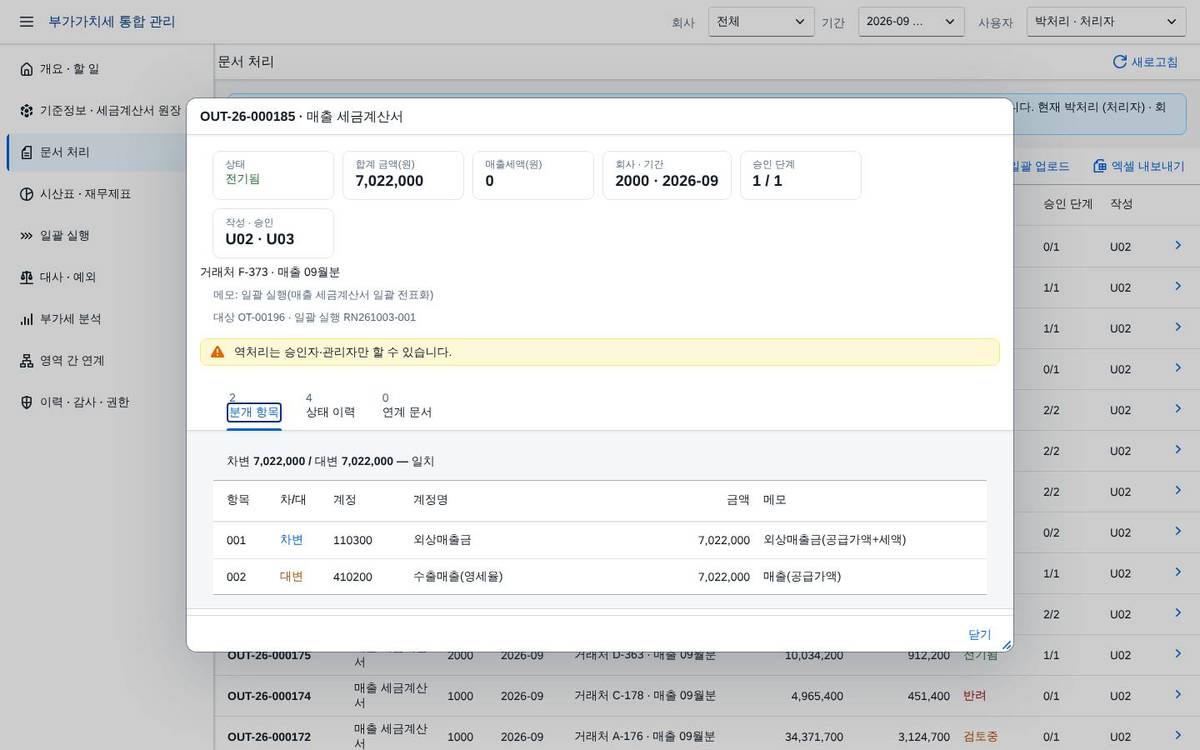Screen dimensions: 1200x750
Task: Click the 엑셀 내보내기 export icon
Action: 1100,166
